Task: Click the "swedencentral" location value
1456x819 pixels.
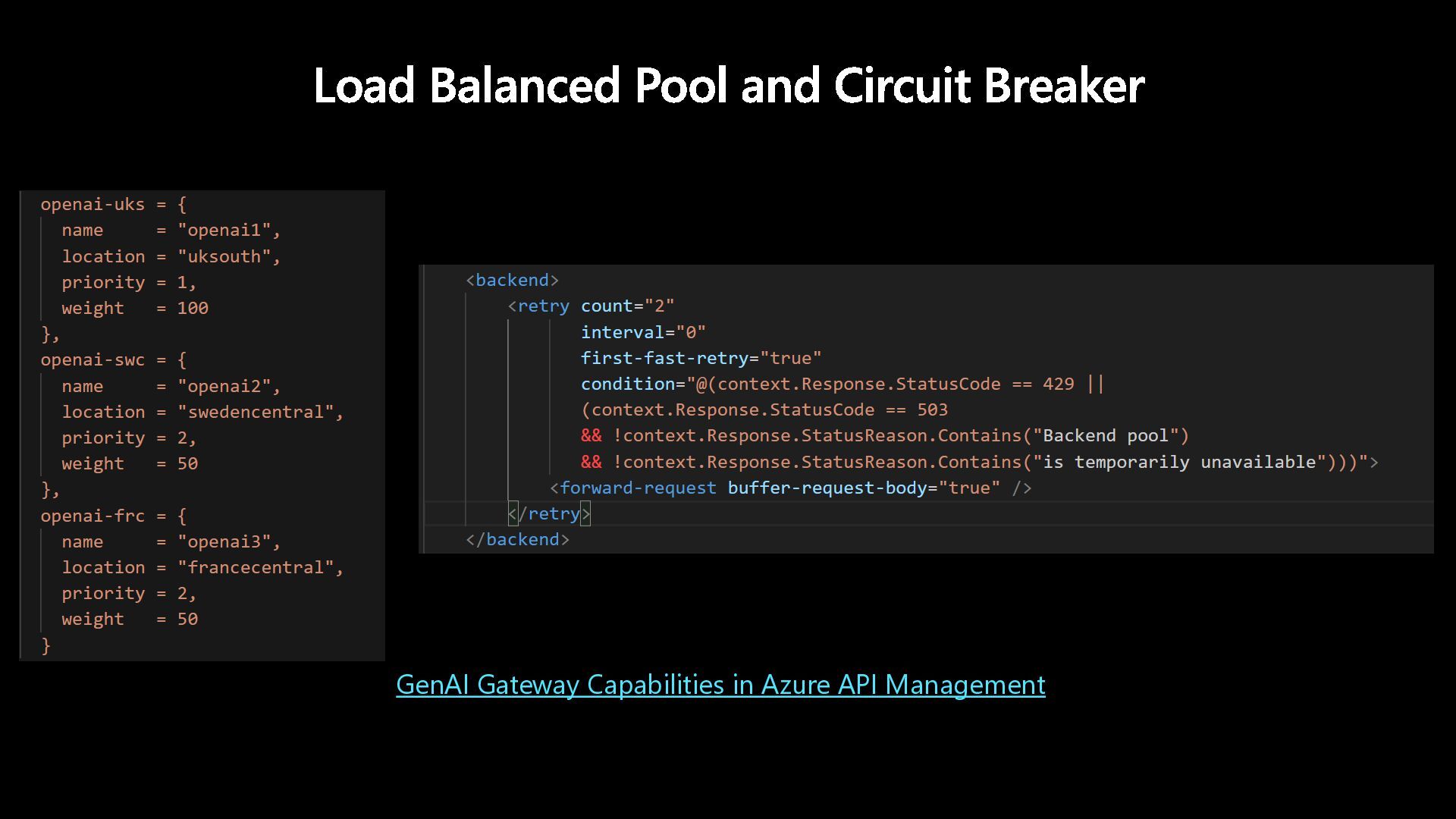Action: 256,412
